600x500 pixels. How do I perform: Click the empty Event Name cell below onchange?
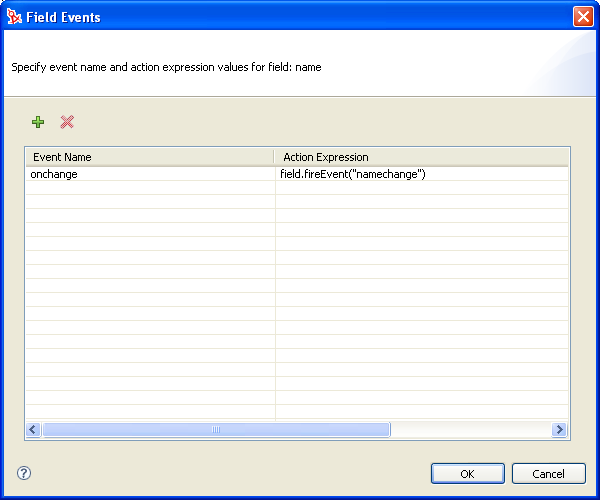pos(150,188)
